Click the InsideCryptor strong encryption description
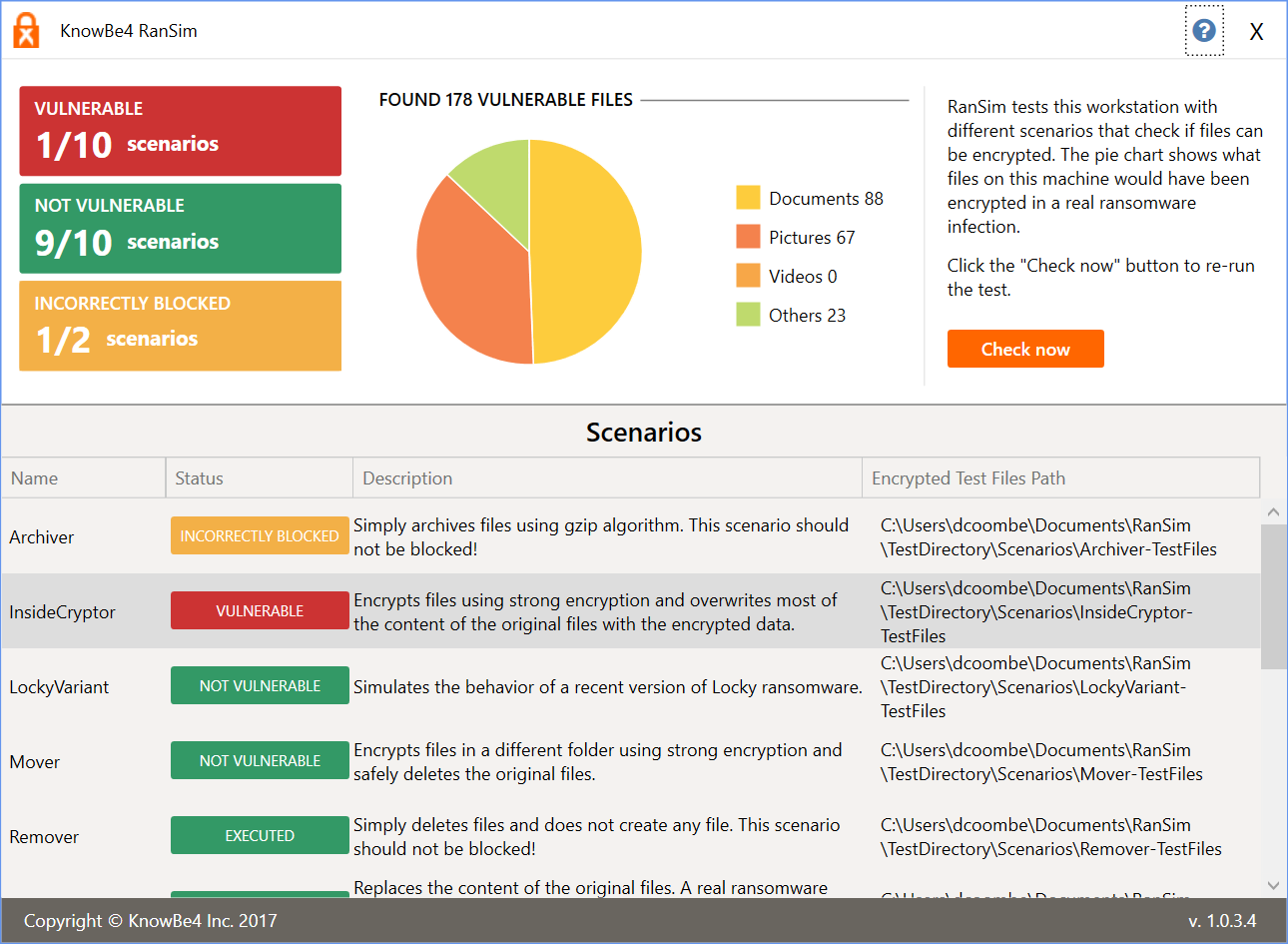Screen dimensions: 1288x944 pos(595,612)
